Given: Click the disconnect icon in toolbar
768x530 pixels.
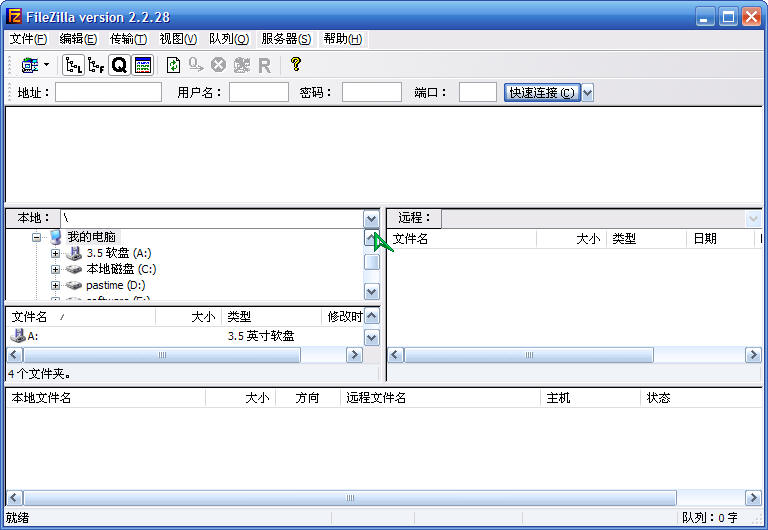Looking at the screenshot, I should pyautogui.click(x=241, y=65).
